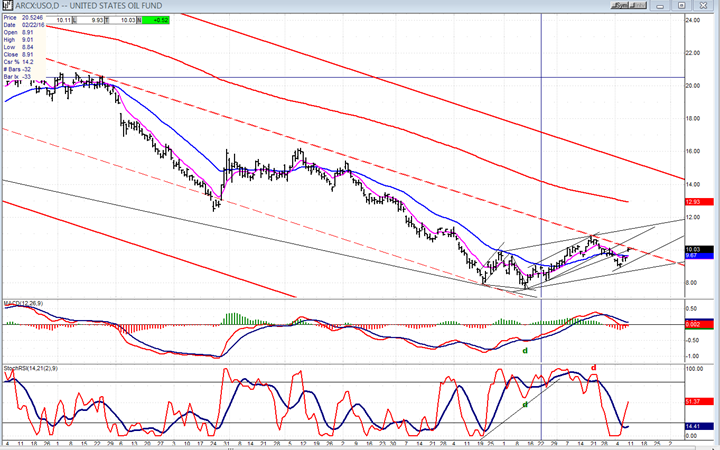Select red 'd' marker in StochRSI pane
The height and width of the screenshot is (450, 720).
tap(594, 367)
